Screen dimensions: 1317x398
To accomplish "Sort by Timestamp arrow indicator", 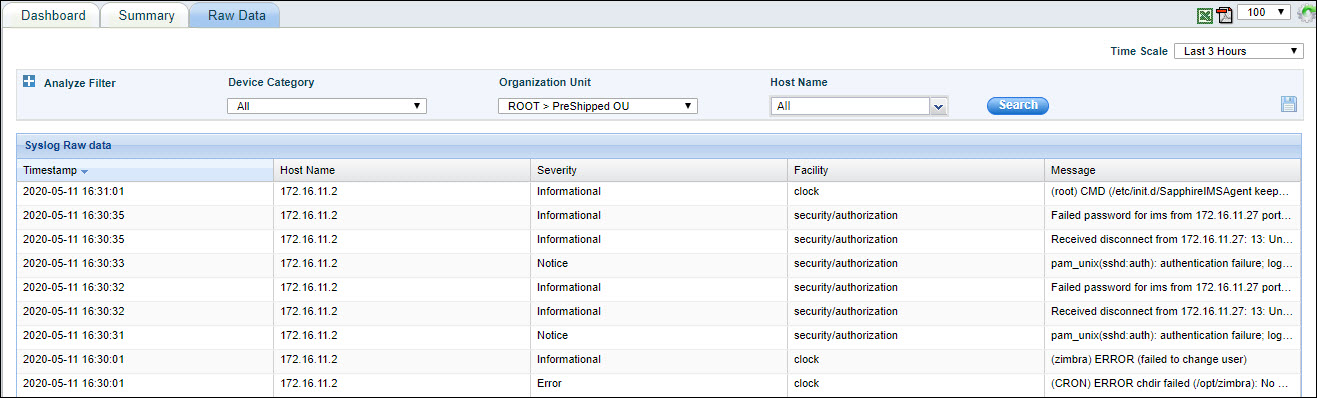I will 84,172.
